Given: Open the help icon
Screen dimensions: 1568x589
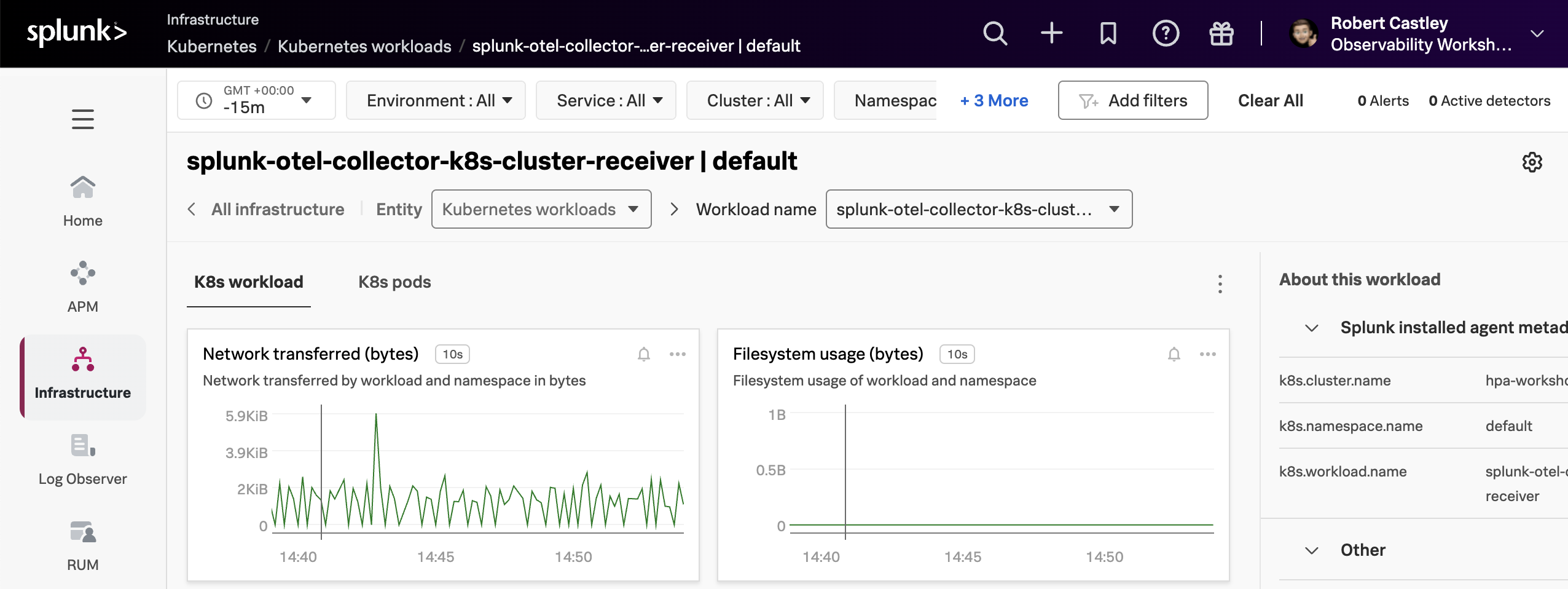Looking at the screenshot, I should [1166, 33].
